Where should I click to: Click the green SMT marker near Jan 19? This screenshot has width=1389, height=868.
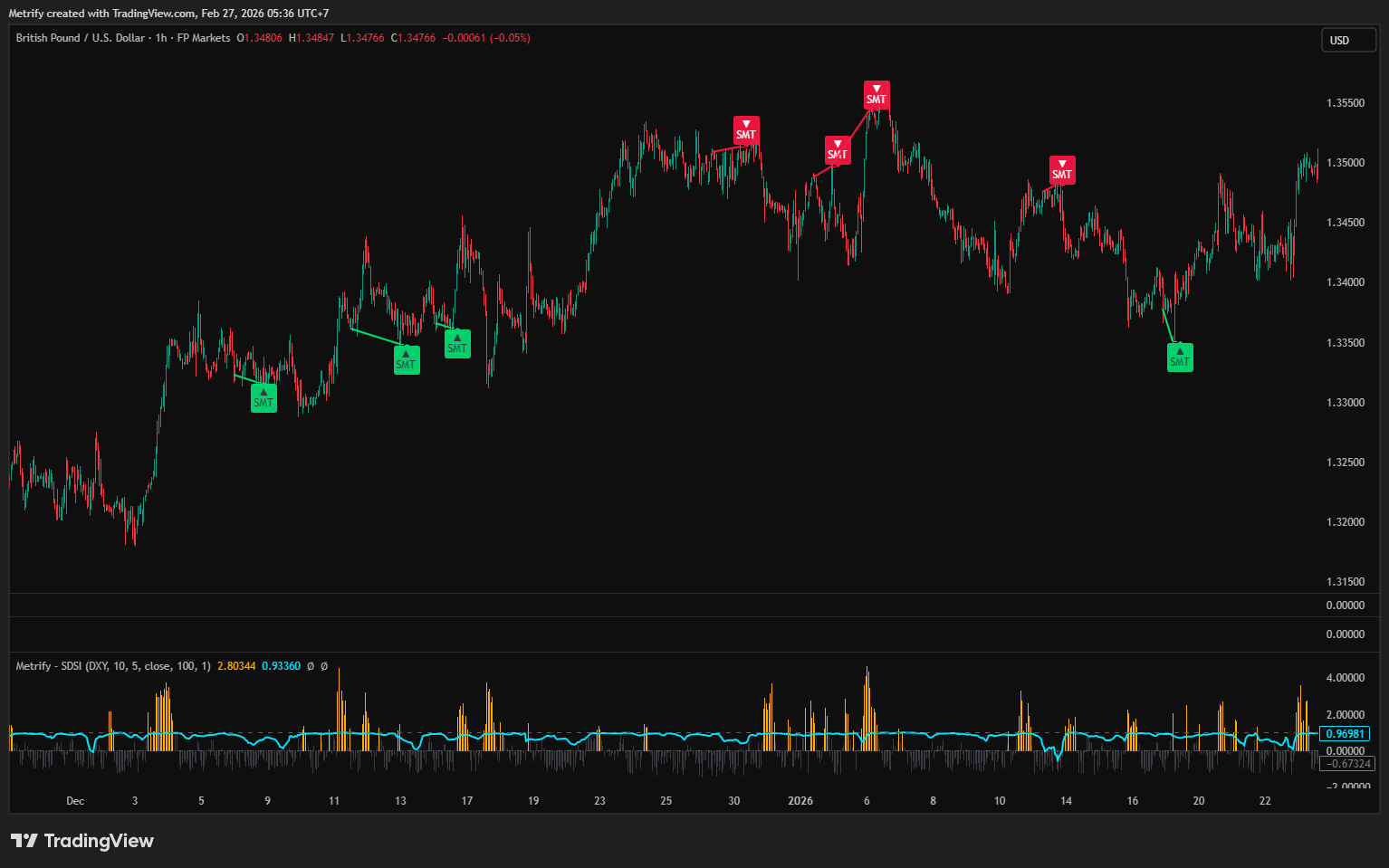point(1180,358)
